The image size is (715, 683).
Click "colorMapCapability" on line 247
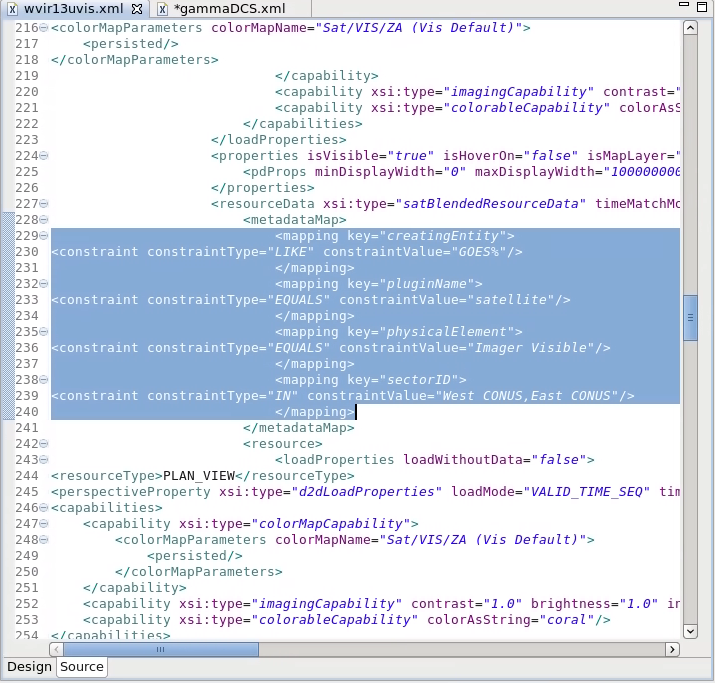331,523
